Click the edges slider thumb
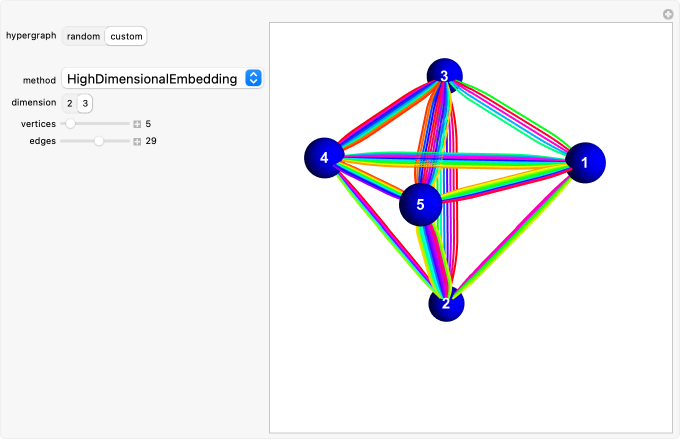 pos(99,142)
